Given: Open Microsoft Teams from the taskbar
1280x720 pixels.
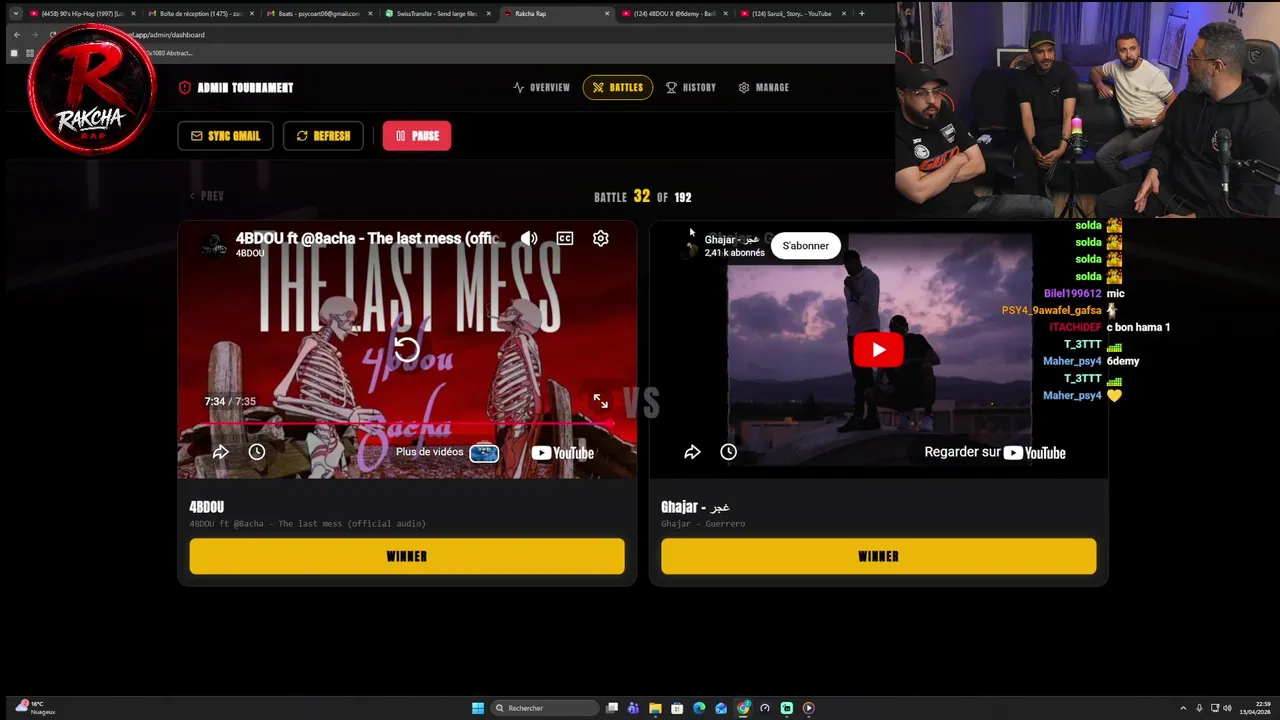Looking at the screenshot, I should (633, 708).
